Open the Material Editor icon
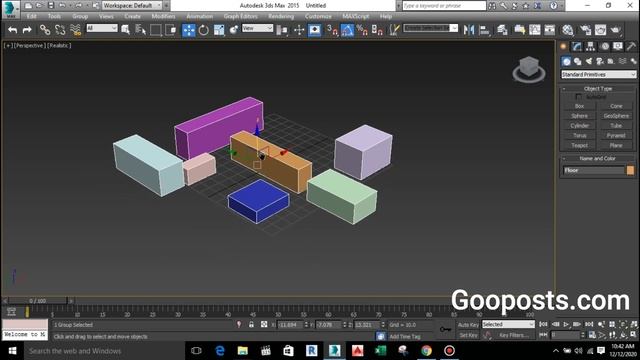Image resolution: width=640 pixels, height=360 pixels. [568, 30]
